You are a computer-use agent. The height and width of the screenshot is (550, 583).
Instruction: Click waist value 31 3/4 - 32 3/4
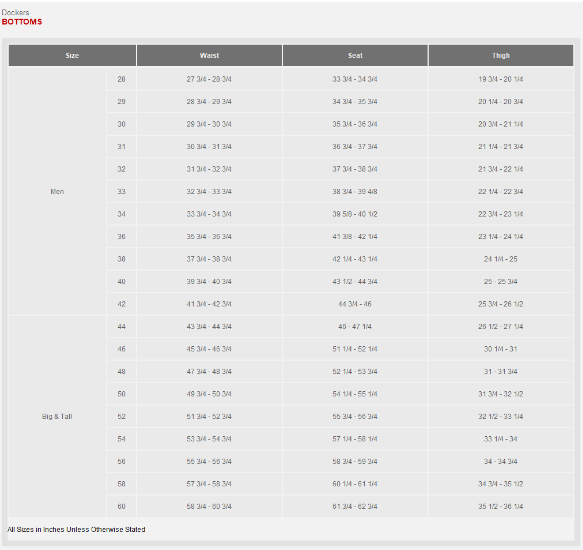click(x=209, y=169)
